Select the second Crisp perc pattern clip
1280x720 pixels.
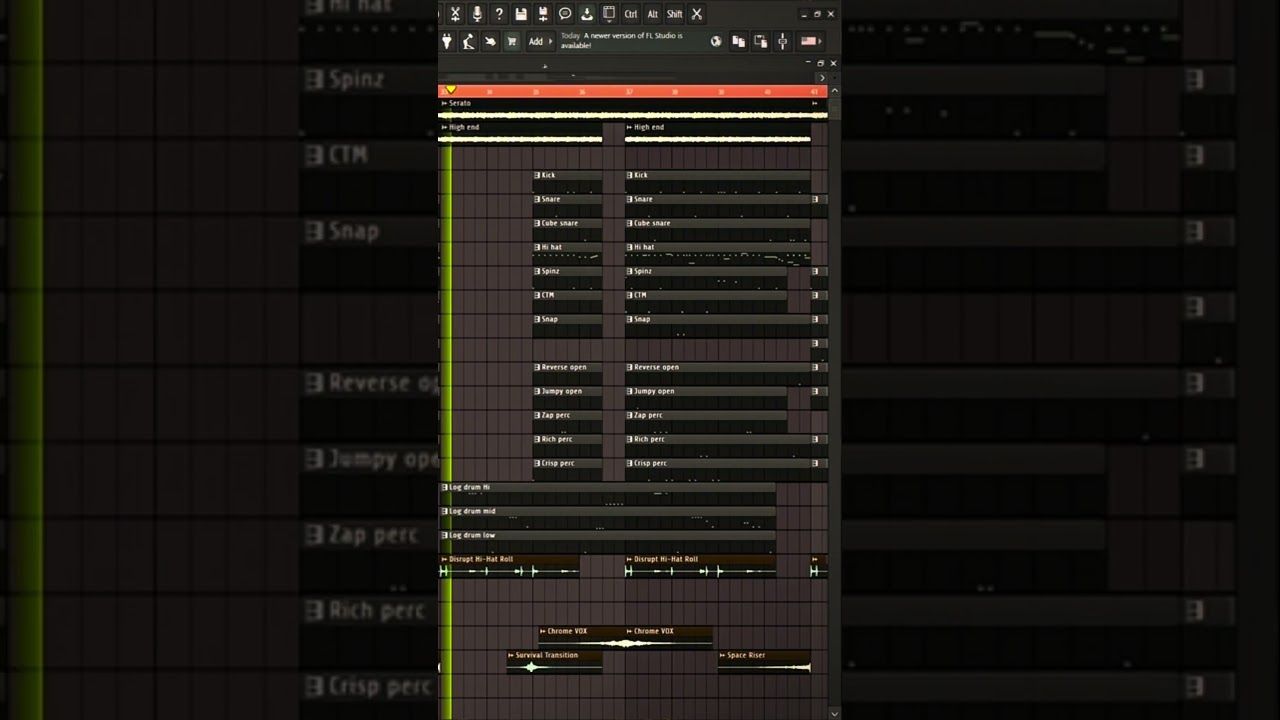[x=717, y=470]
